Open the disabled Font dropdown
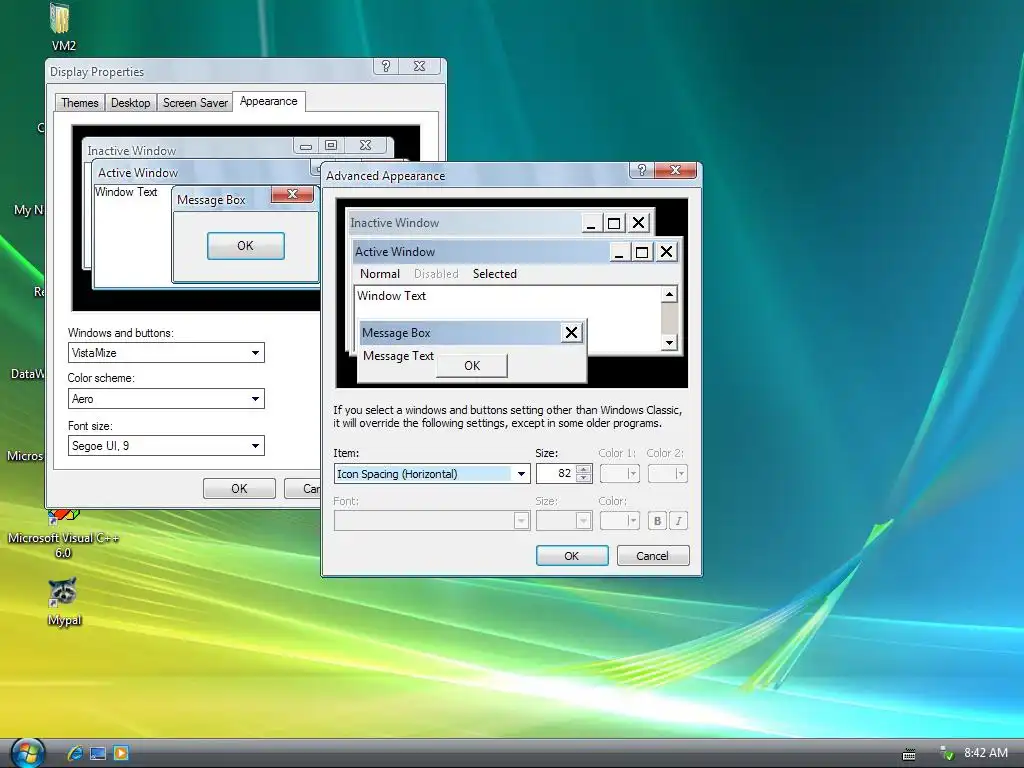 coord(432,520)
